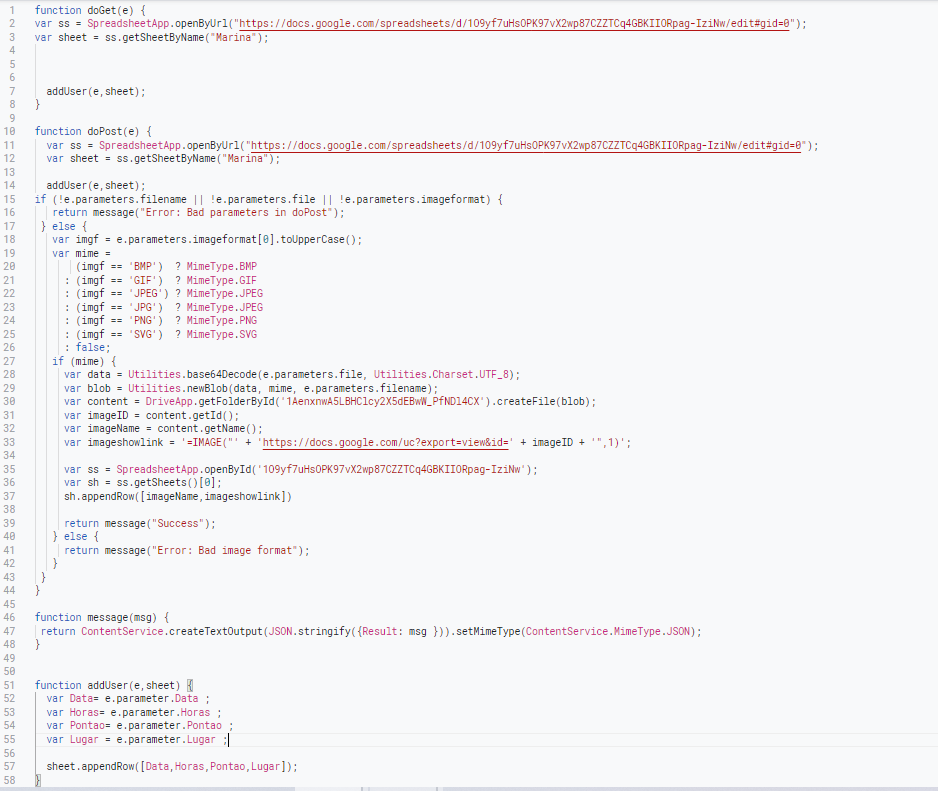938x791 pixels.
Task: Click line number 10 in the gutter
Action: [x=9, y=131]
